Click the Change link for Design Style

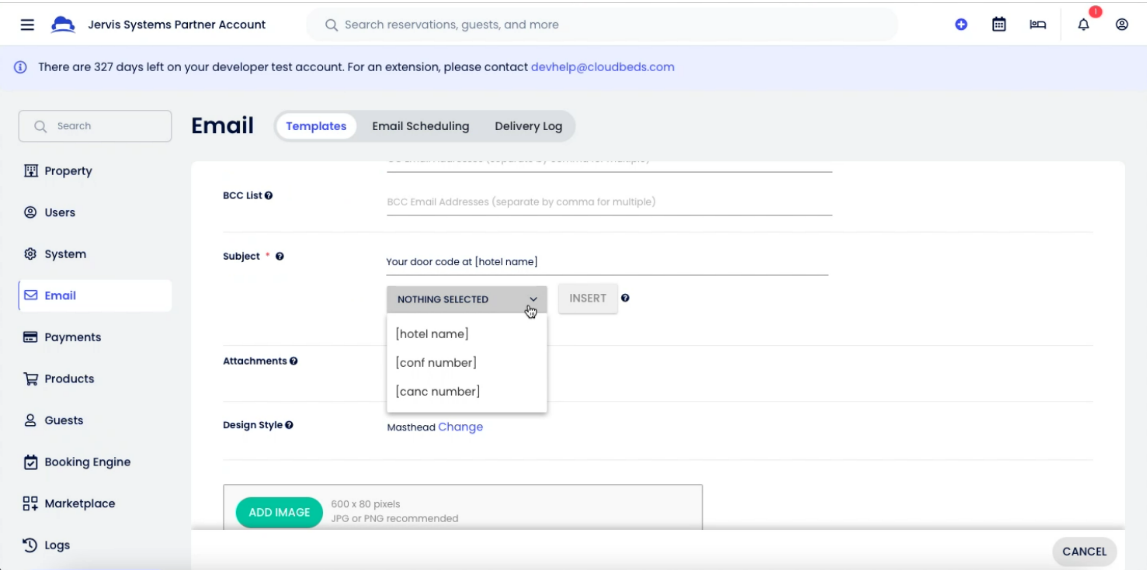(460, 427)
